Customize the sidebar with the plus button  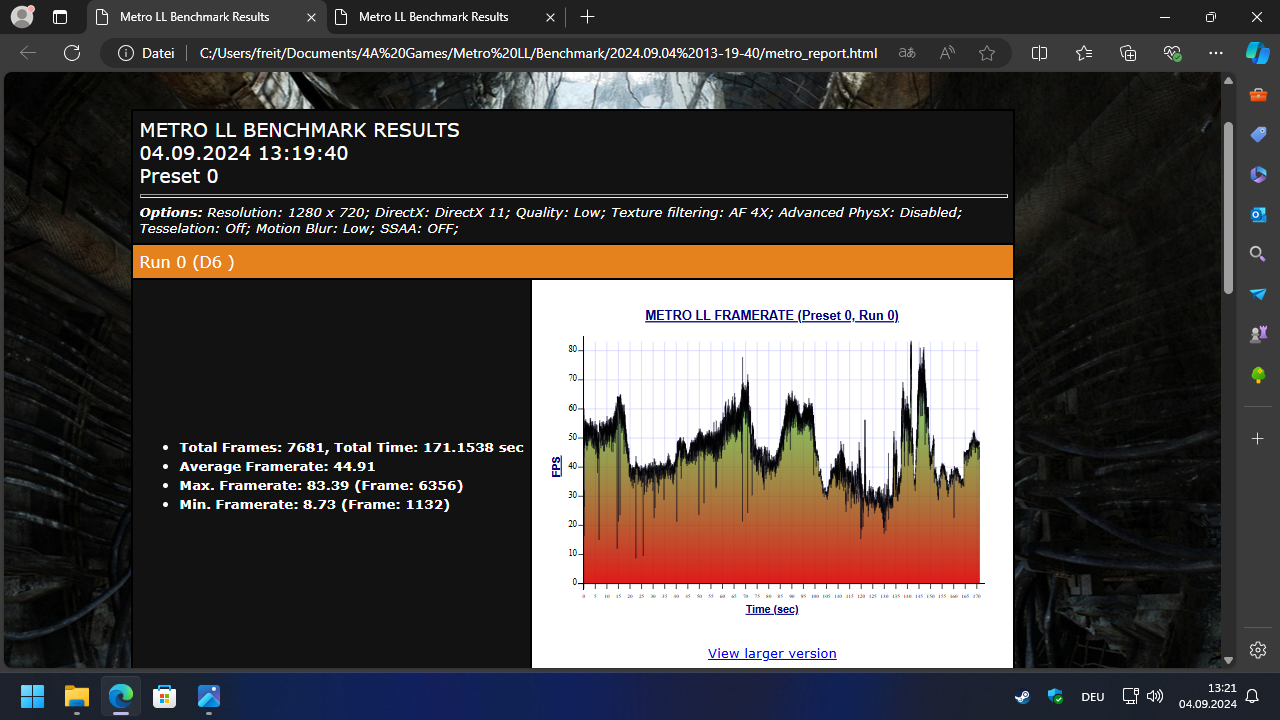coord(1257,438)
